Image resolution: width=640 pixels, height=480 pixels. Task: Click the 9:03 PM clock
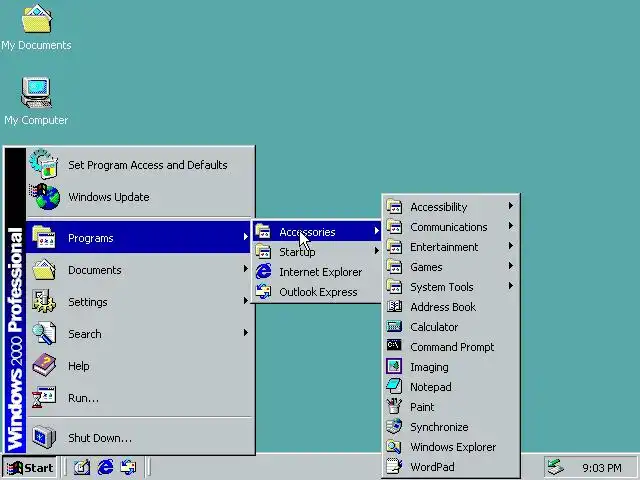[x=602, y=468]
